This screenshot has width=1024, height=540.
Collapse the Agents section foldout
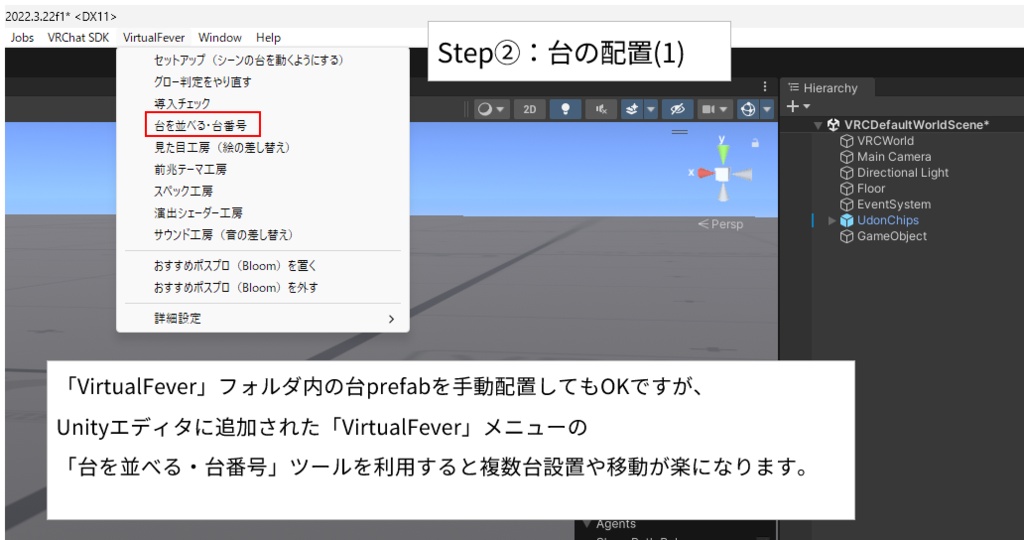(586, 524)
